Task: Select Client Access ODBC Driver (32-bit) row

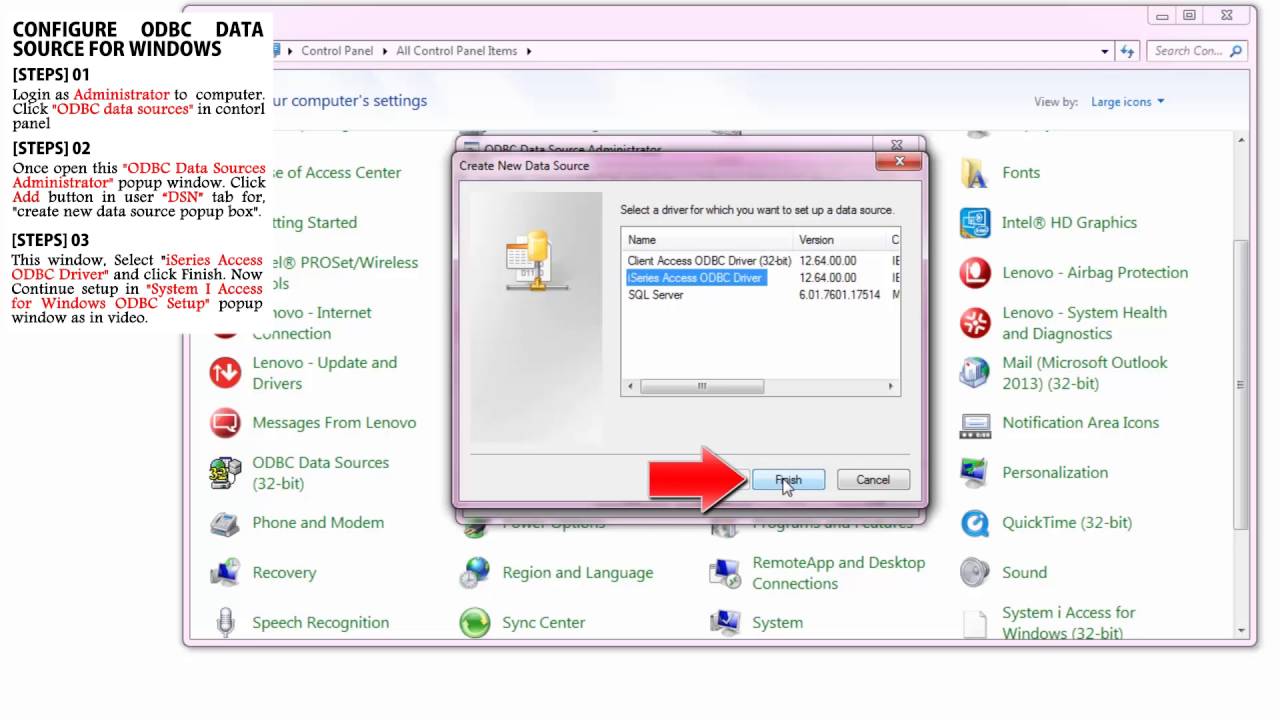Action: (x=709, y=260)
